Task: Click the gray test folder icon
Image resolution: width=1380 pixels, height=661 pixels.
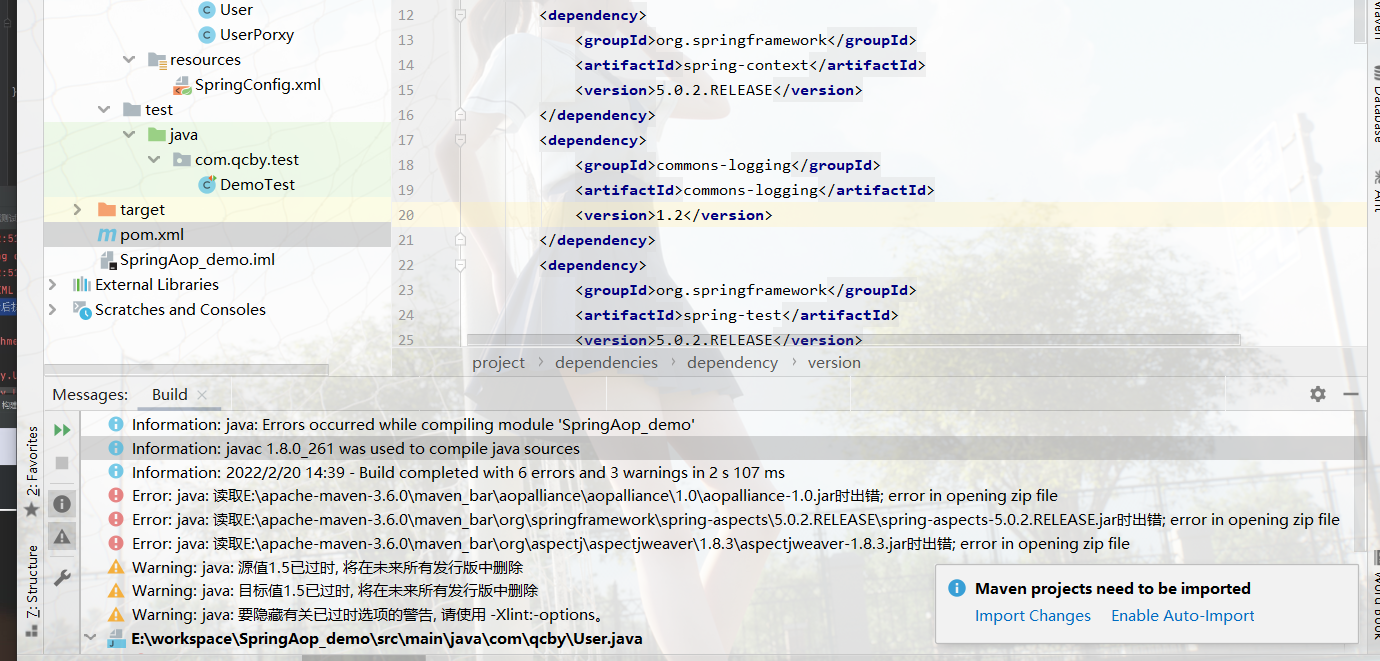Action: [131, 110]
